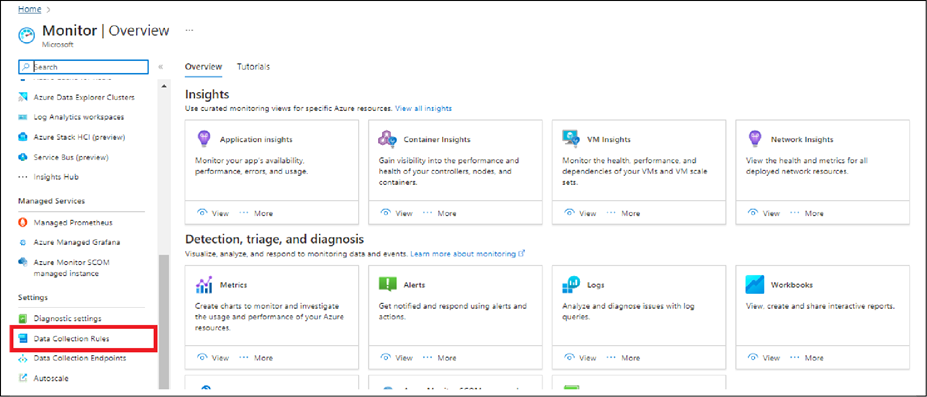This screenshot has height=397, width=927.
Task: Open Learn more about monitoring link
Action: tap(468, 253)
